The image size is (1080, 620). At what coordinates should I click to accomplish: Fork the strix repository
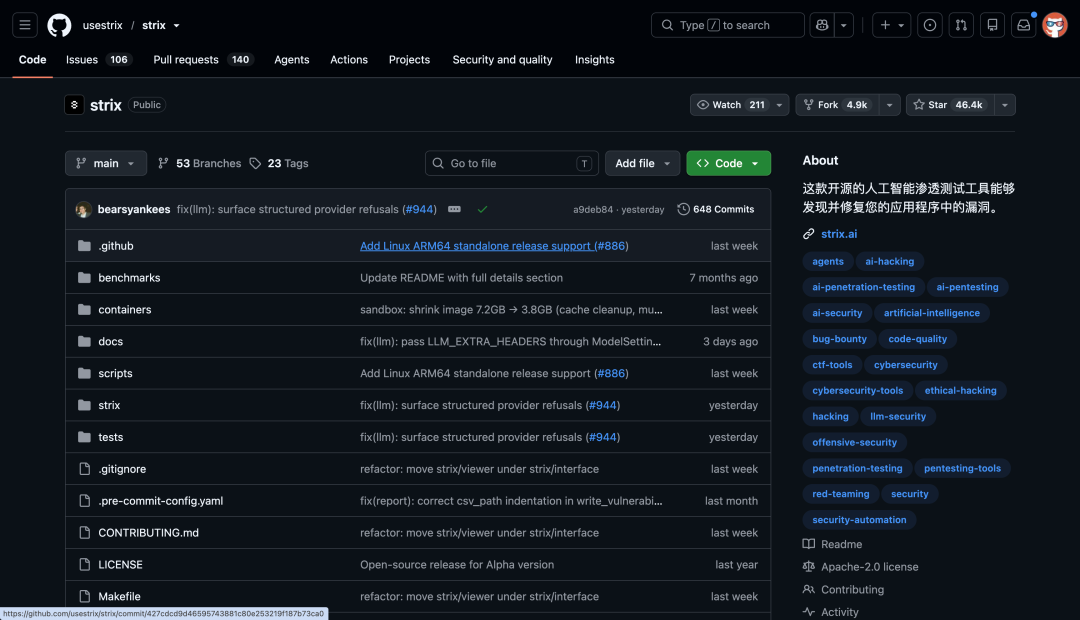point(838,105)
